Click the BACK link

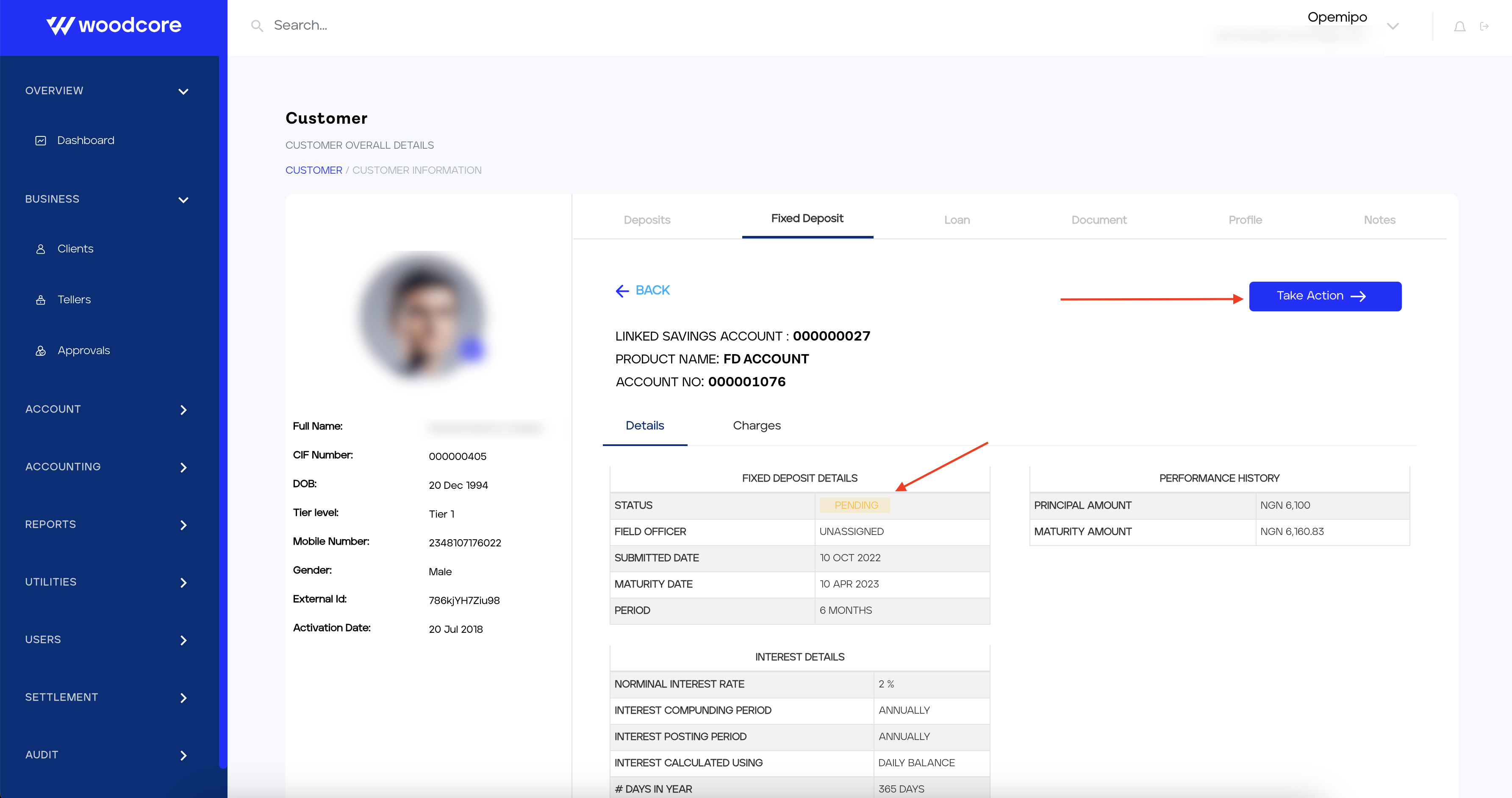coord(652,291)
